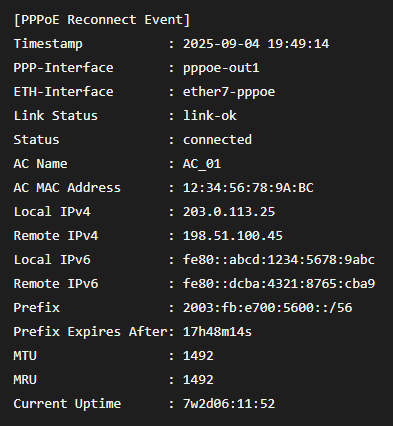Click the ether7-pppoe interface name

229,92
